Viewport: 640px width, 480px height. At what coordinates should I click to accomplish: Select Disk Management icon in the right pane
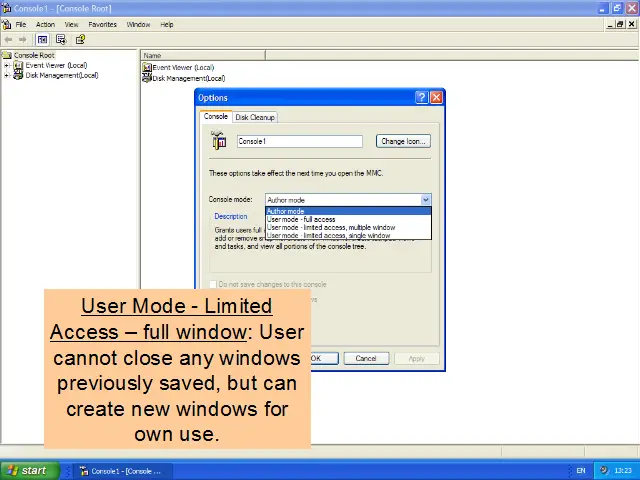(147, 78)
